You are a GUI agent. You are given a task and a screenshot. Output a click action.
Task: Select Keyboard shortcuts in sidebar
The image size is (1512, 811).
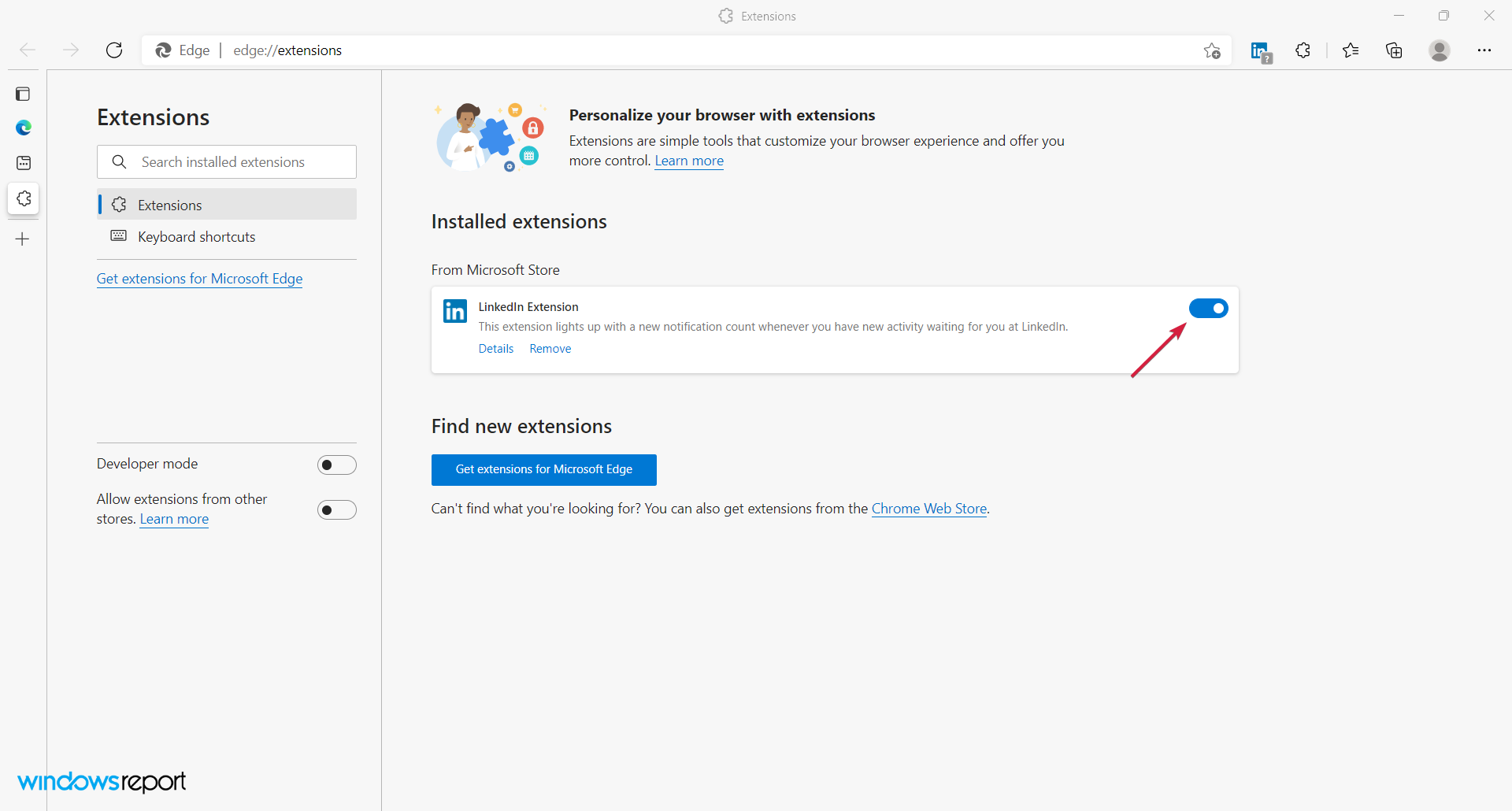pos(196,237)
